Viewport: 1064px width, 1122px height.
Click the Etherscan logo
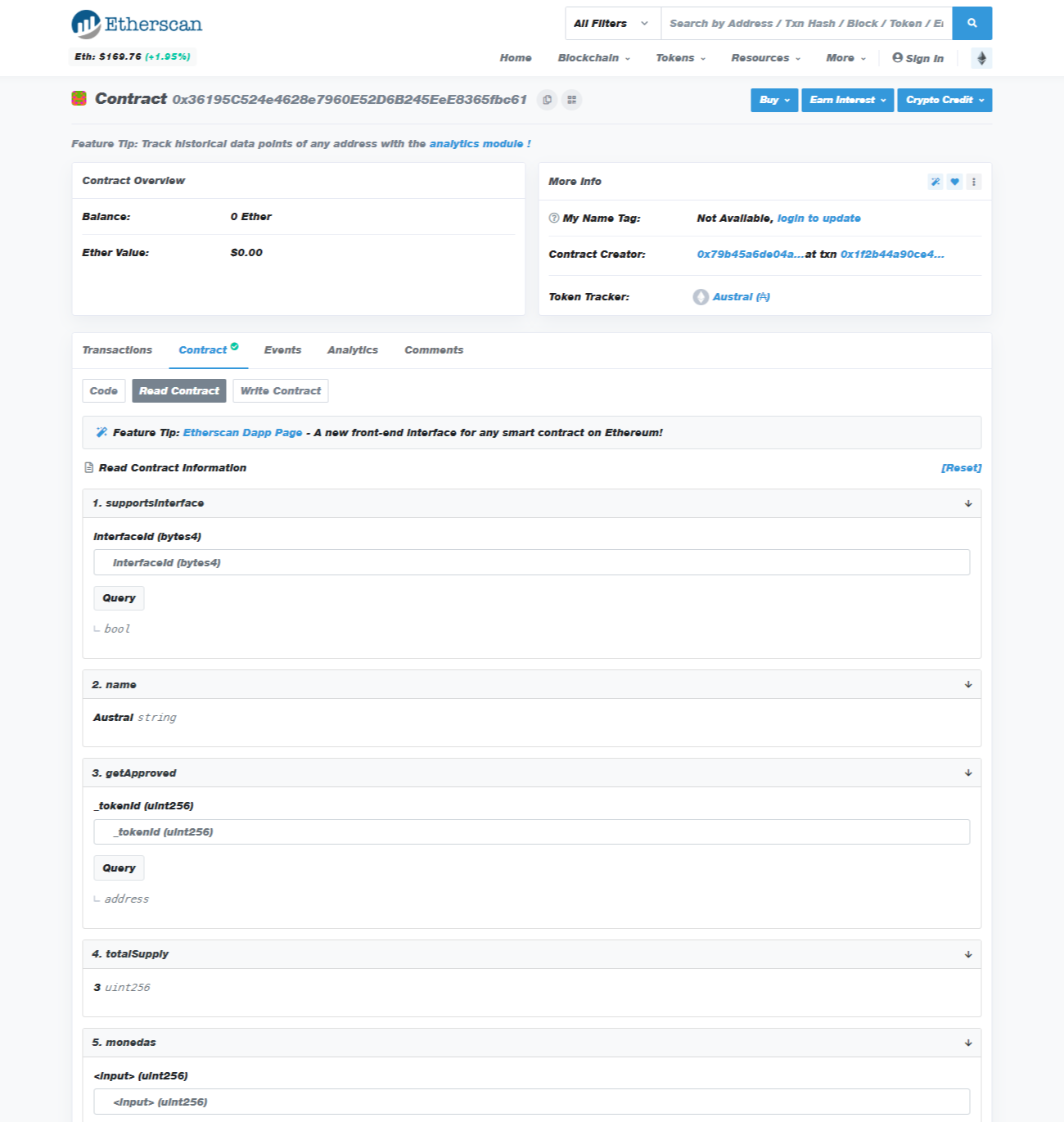coord(137,25)
